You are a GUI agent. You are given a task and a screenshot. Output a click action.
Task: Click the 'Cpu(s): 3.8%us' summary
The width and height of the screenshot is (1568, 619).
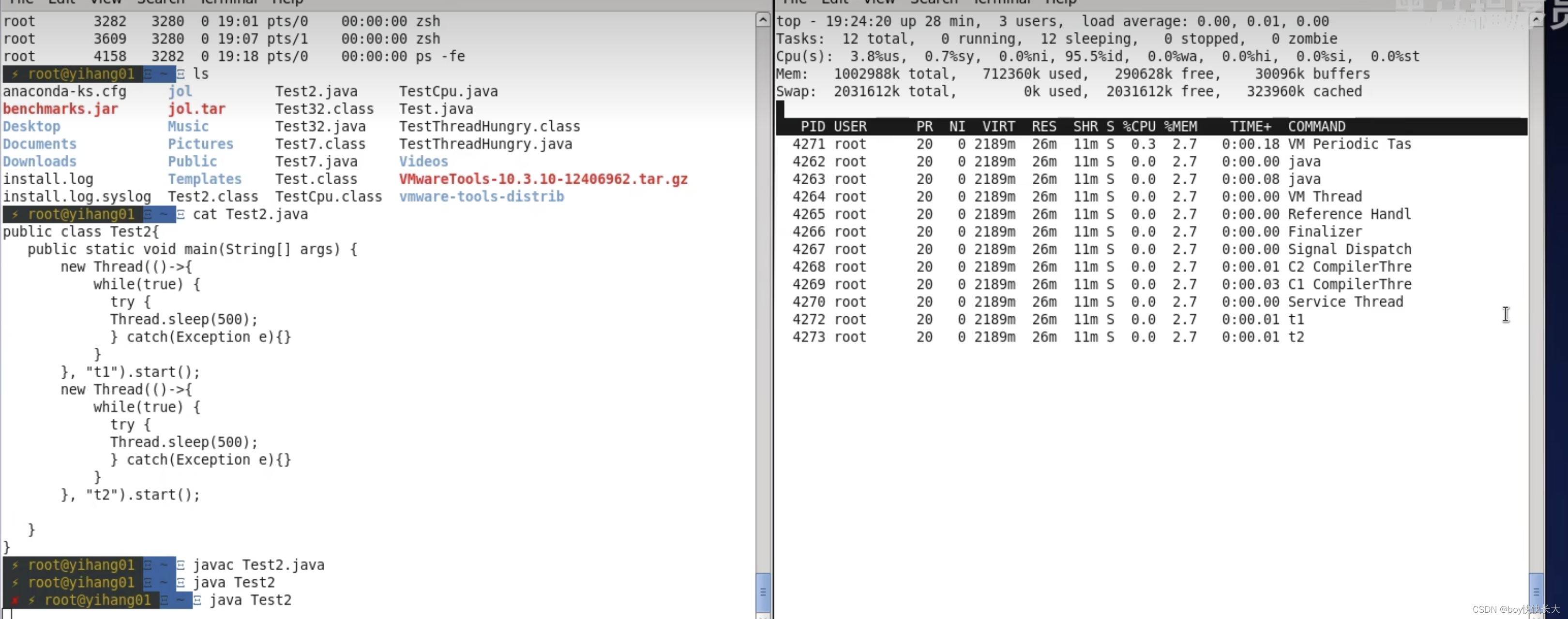(841, 56)
